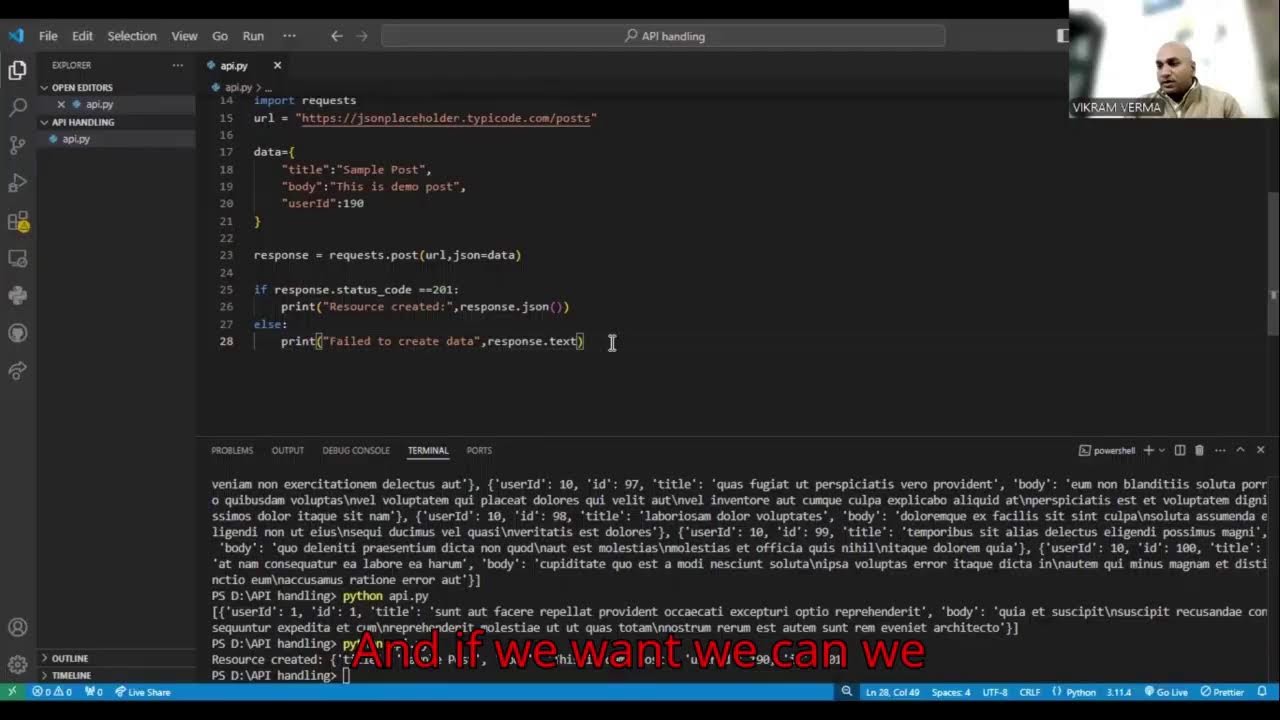Switch to the Debug Console tab

tap(356, 450)
